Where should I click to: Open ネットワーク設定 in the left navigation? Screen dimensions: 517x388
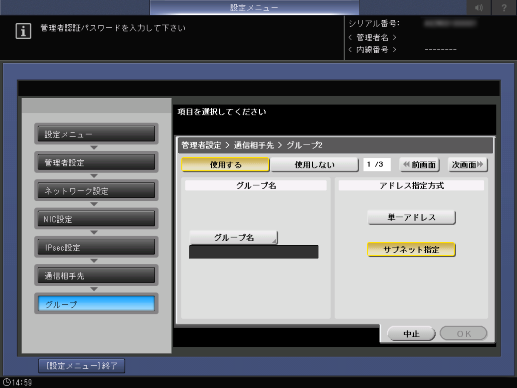(96, 191)
